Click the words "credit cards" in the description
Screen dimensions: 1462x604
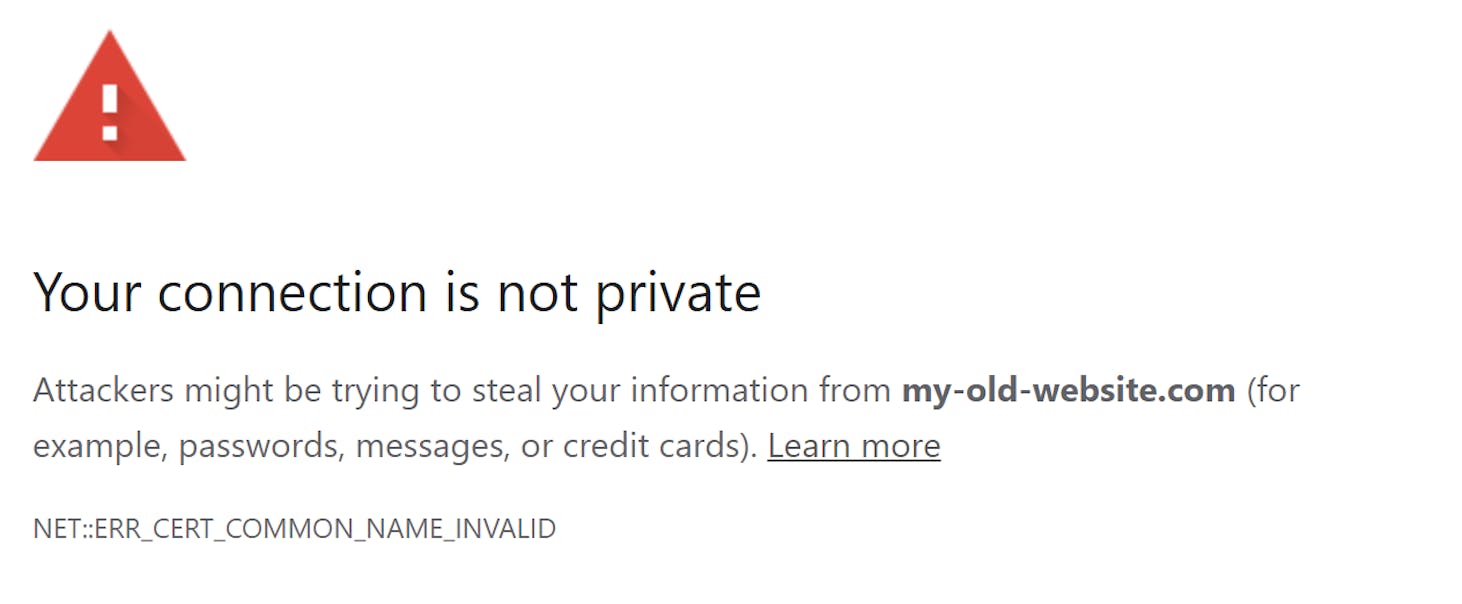(655, 446)
